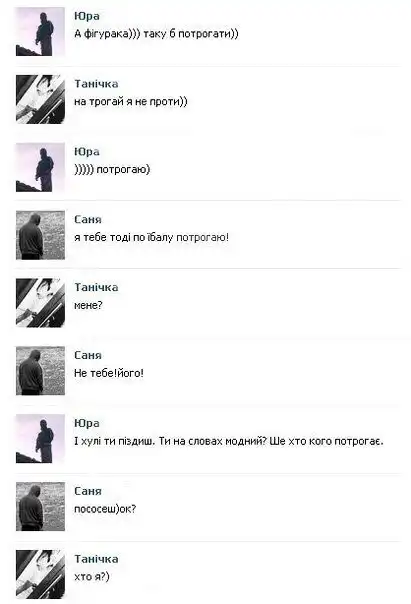Click Танічка's name above "на трогай я не проти"

96,84
